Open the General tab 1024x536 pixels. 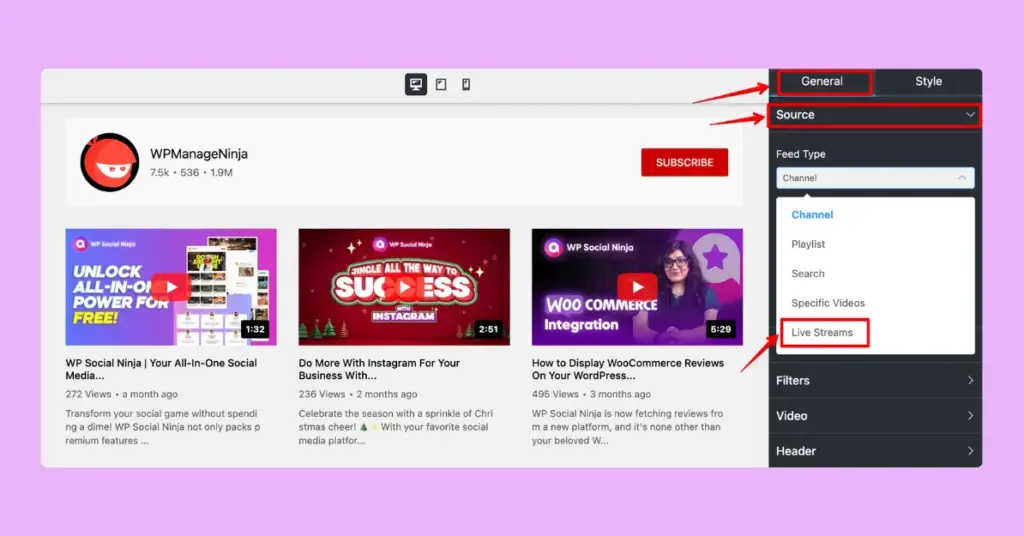click(822, 82)
